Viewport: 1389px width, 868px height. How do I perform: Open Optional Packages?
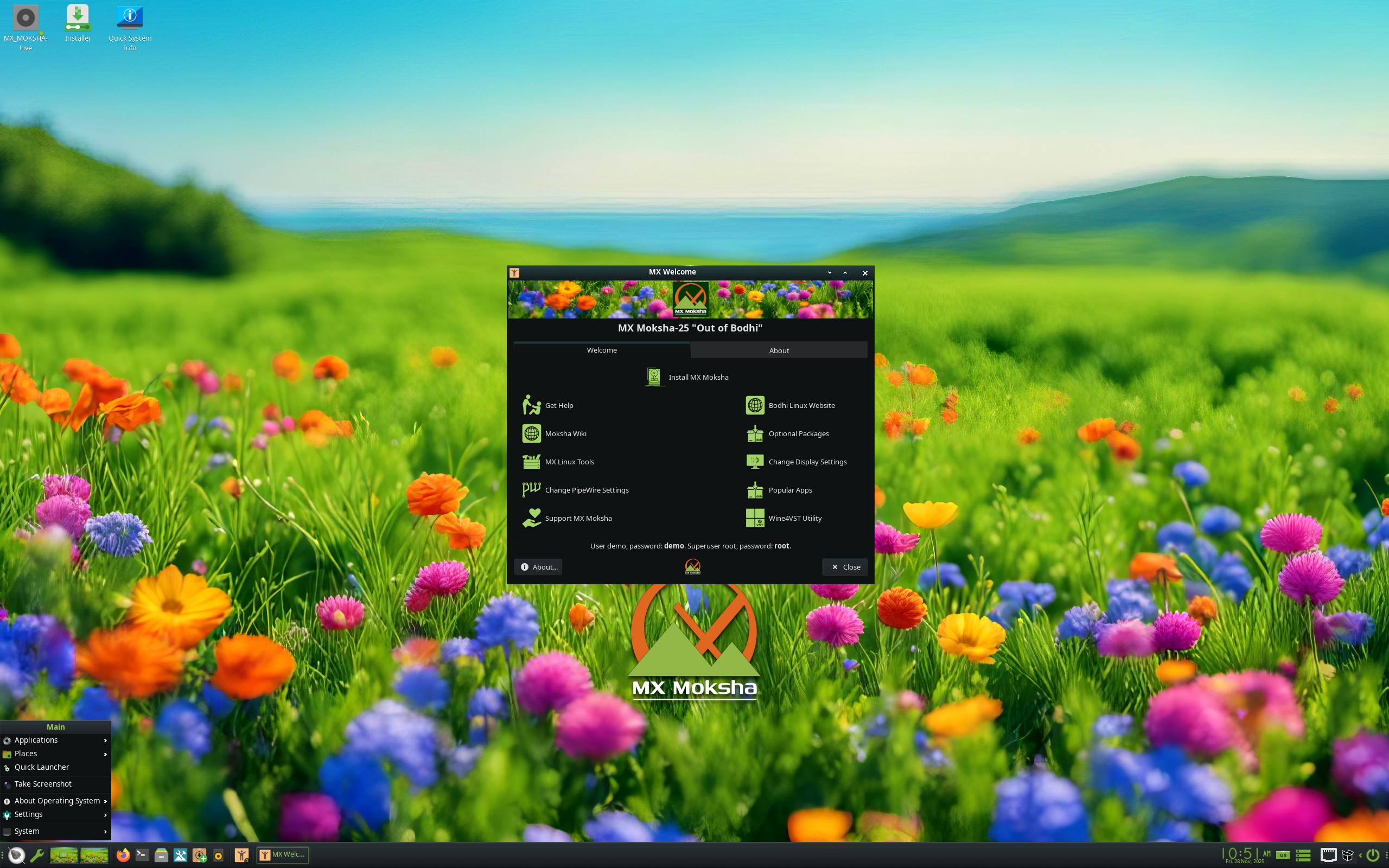(x=787, y=433)
